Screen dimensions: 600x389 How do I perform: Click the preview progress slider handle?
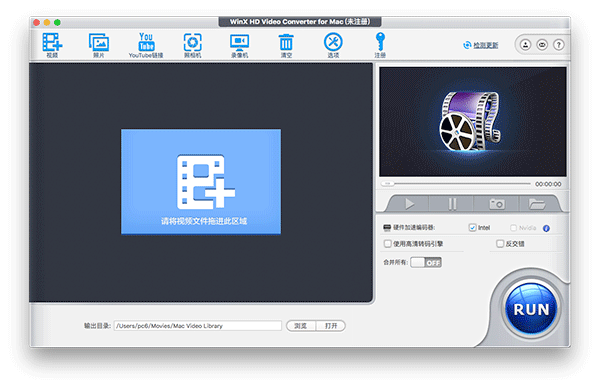pyautogui.click(x=387, y=184)
